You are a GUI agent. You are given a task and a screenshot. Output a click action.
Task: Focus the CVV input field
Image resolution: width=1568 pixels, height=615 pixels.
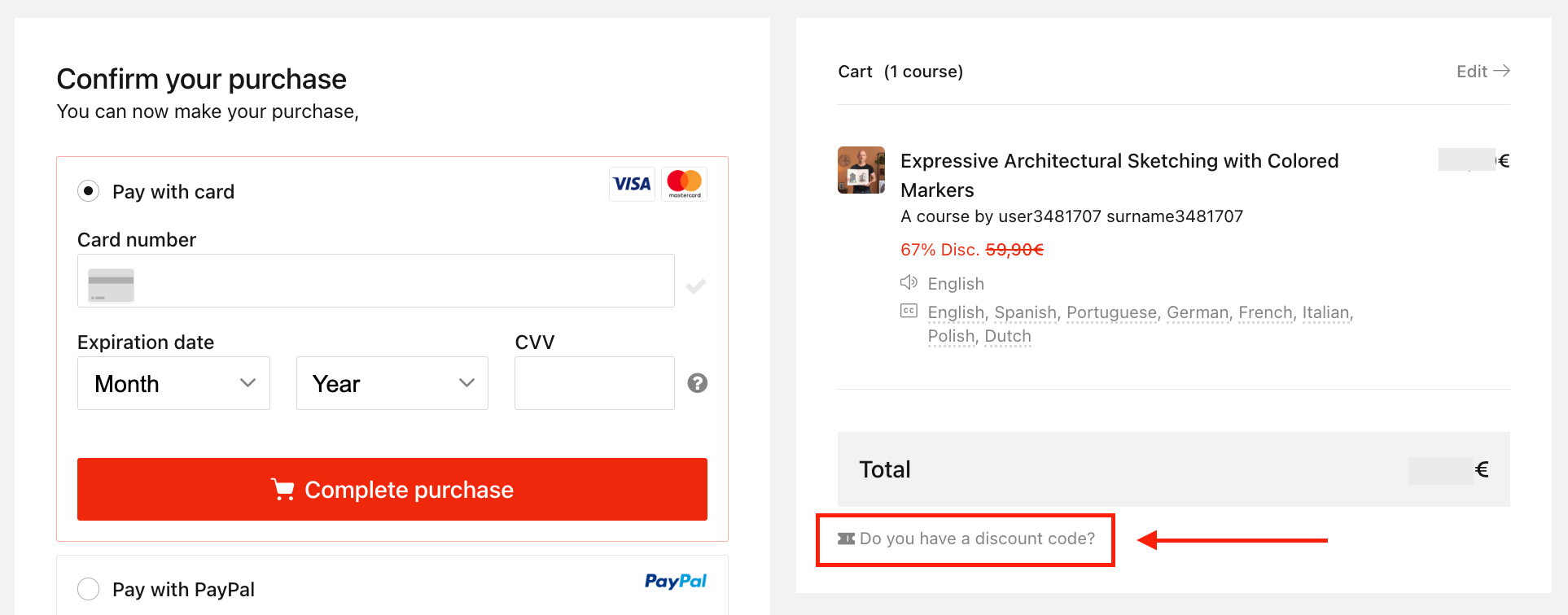pos(594,383)
